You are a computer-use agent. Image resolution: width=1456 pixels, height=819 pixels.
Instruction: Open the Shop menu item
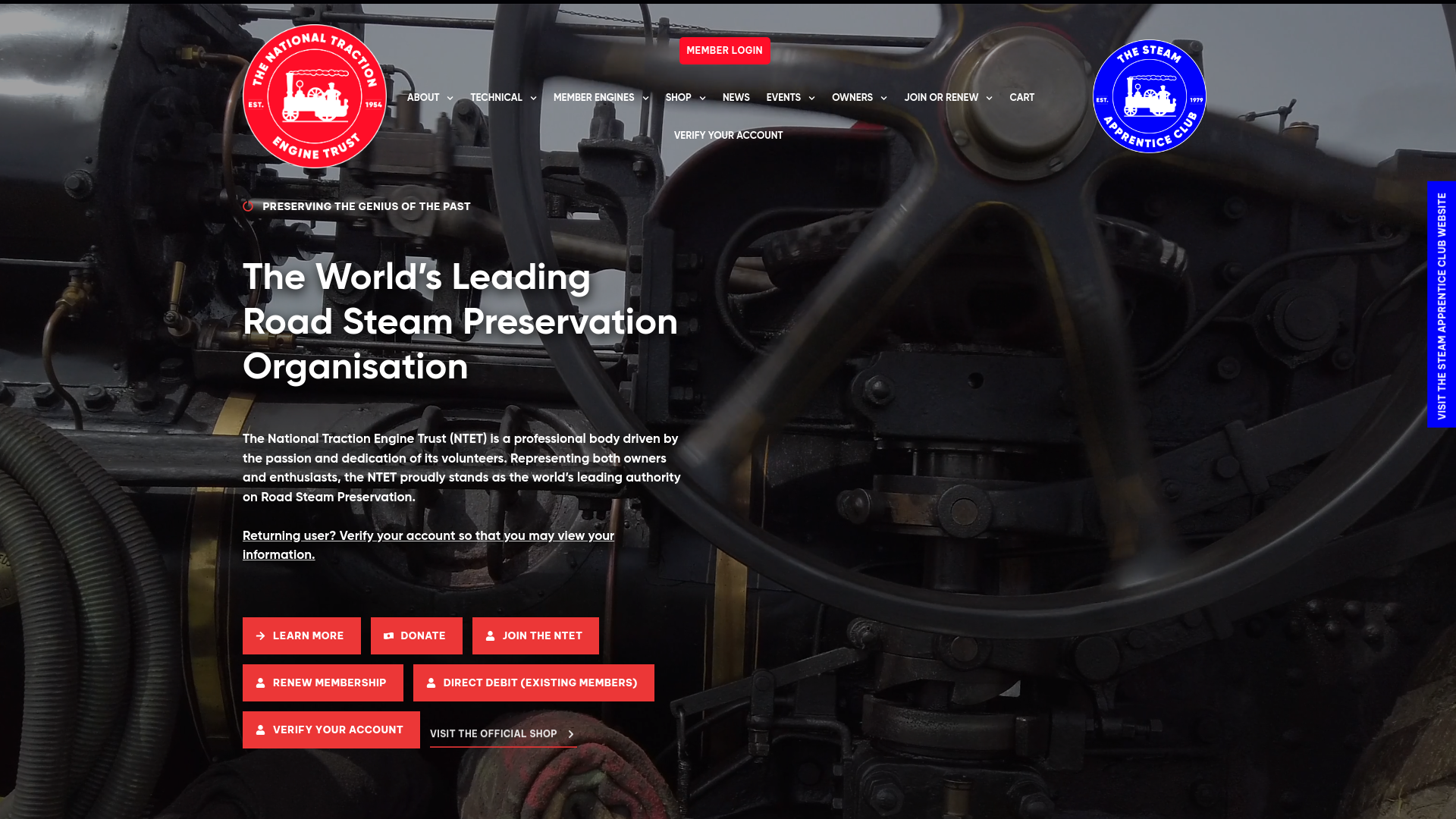[678, 98]
